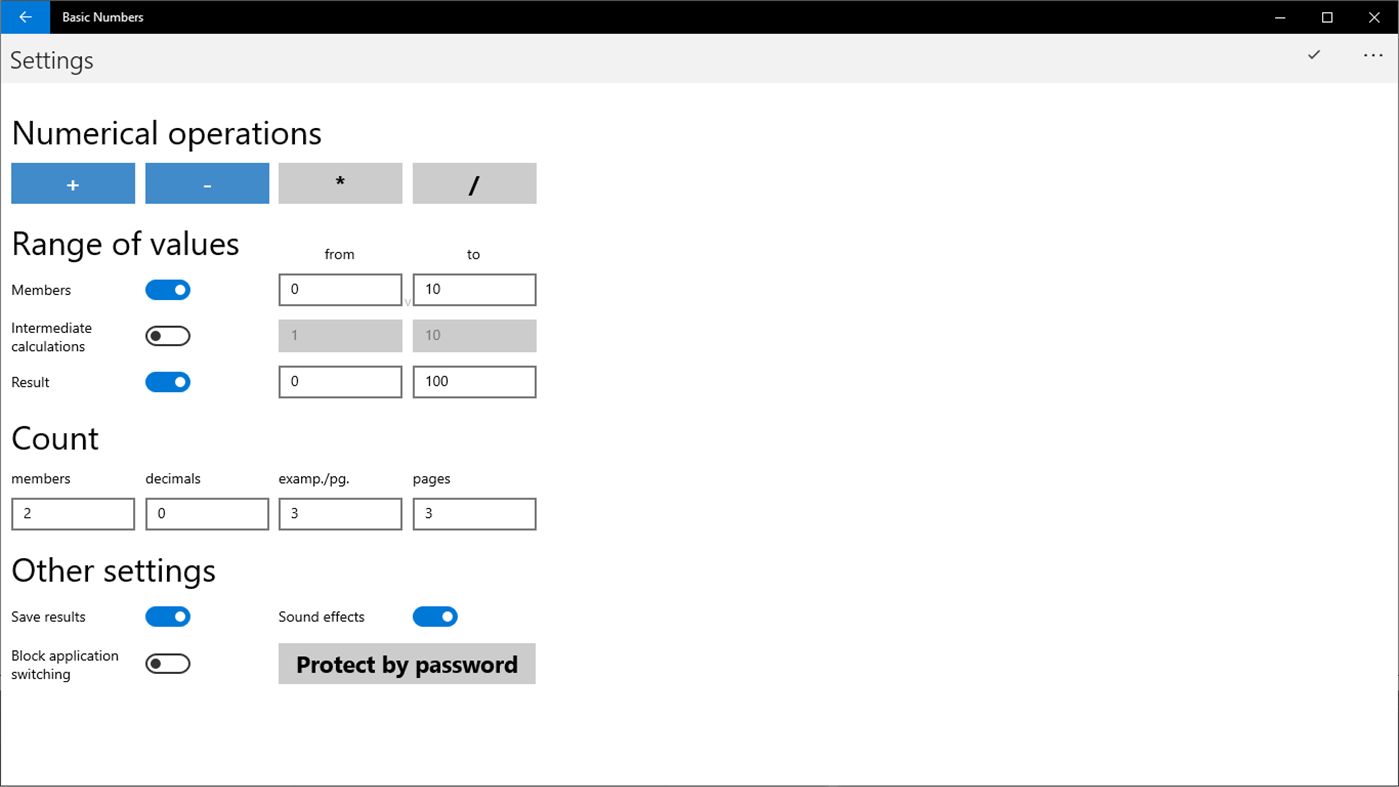This screenshot has height=787, width=1399.
Task: Focus the Members 'from' field
Action: [340, 290]
